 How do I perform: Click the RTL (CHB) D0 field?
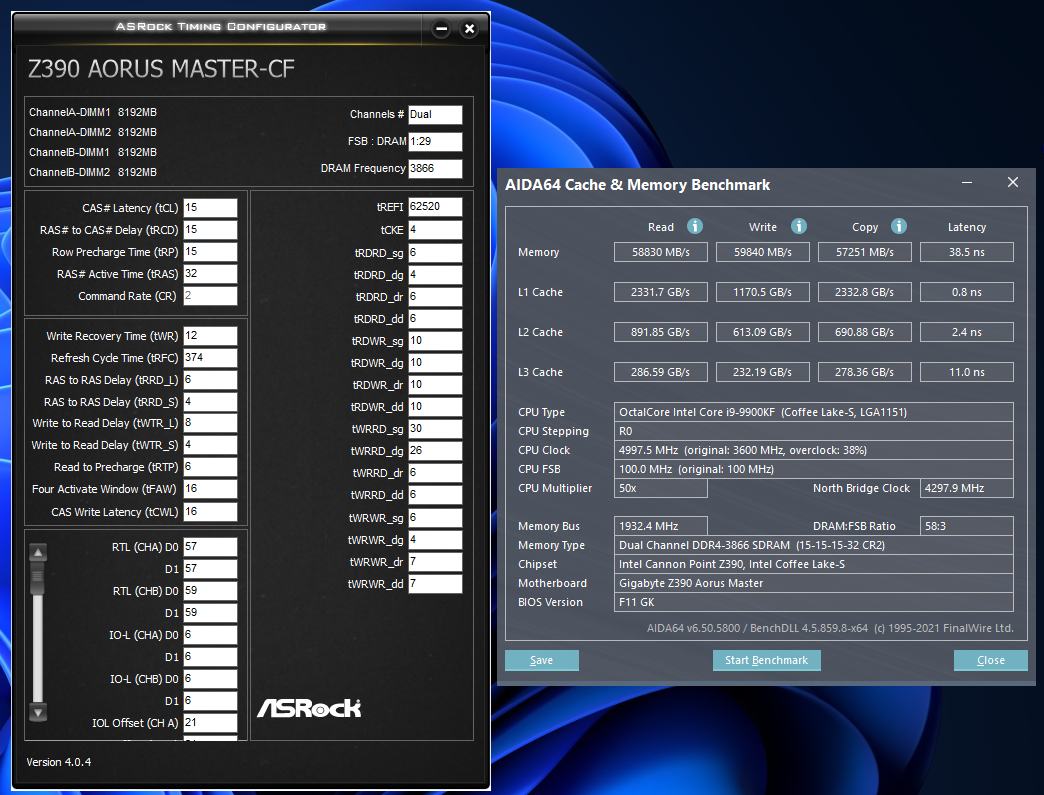tap(210, 591)
